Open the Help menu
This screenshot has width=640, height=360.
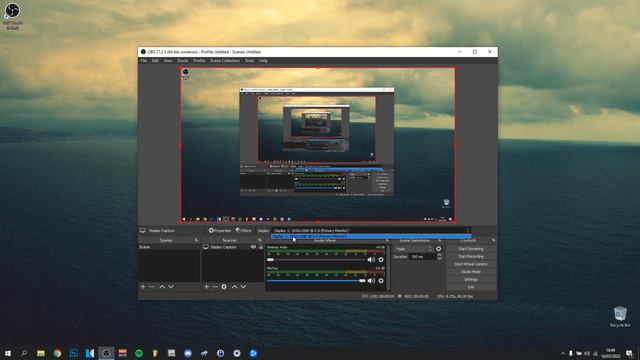263,60
